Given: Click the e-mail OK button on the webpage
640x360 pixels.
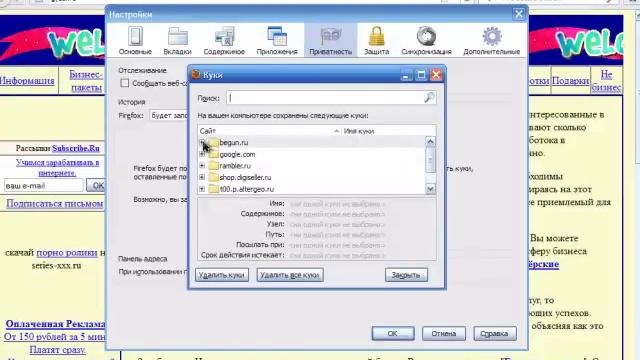Looking at the screenshot, I should click(96, 185).
